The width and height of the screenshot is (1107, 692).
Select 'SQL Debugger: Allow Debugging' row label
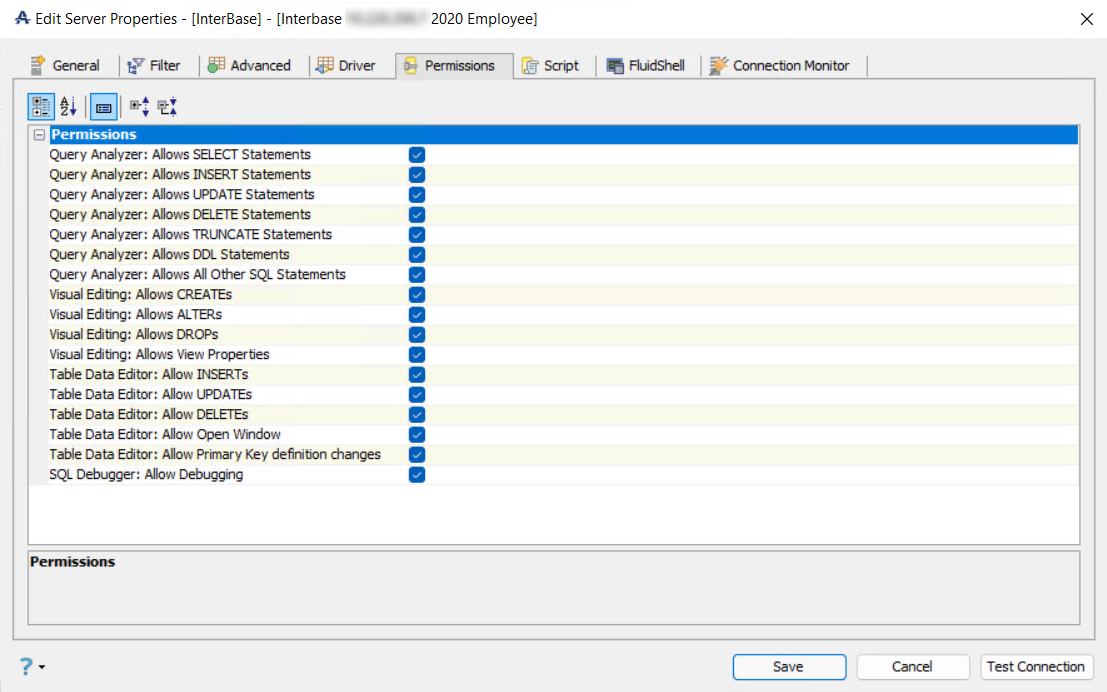click(146, 475)
